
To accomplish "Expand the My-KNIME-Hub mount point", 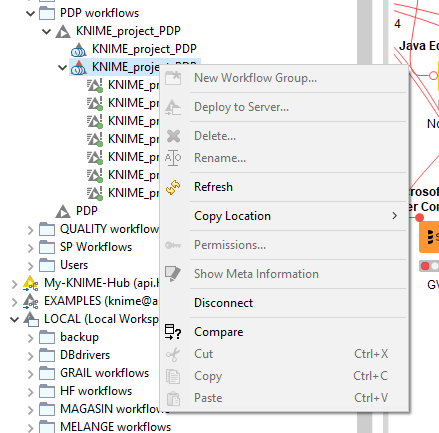I will click(14, 284).
